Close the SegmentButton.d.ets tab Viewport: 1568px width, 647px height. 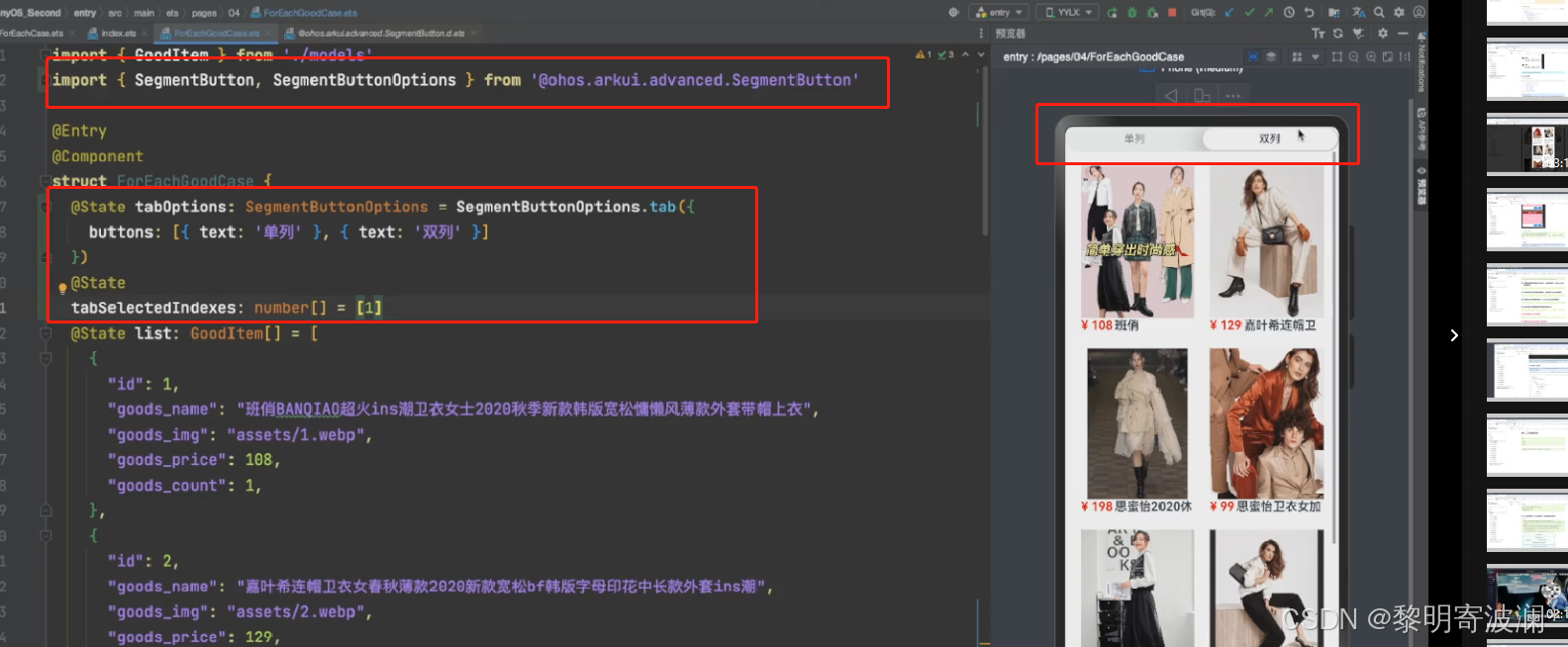coord(474,33)
